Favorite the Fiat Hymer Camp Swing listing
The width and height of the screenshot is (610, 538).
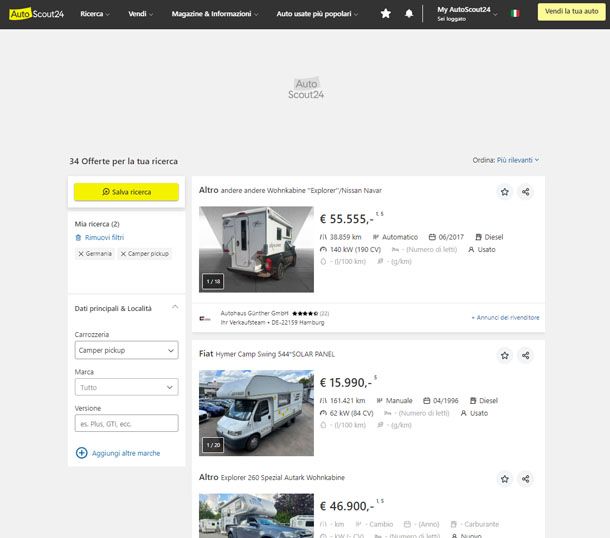coord(505,356)
